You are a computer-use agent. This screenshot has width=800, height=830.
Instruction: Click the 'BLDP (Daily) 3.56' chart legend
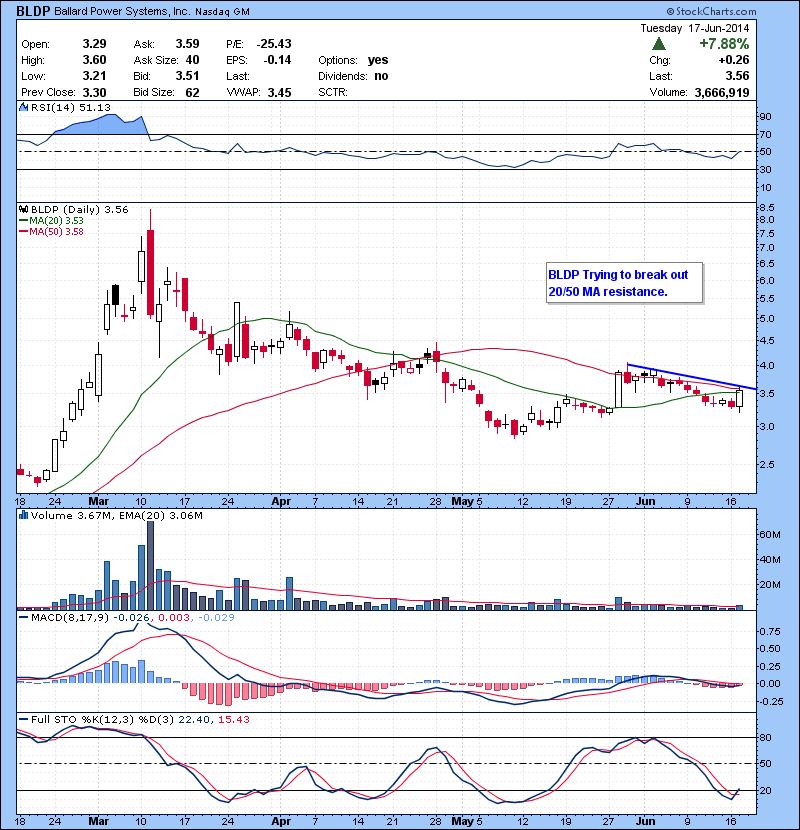(79, 210)
